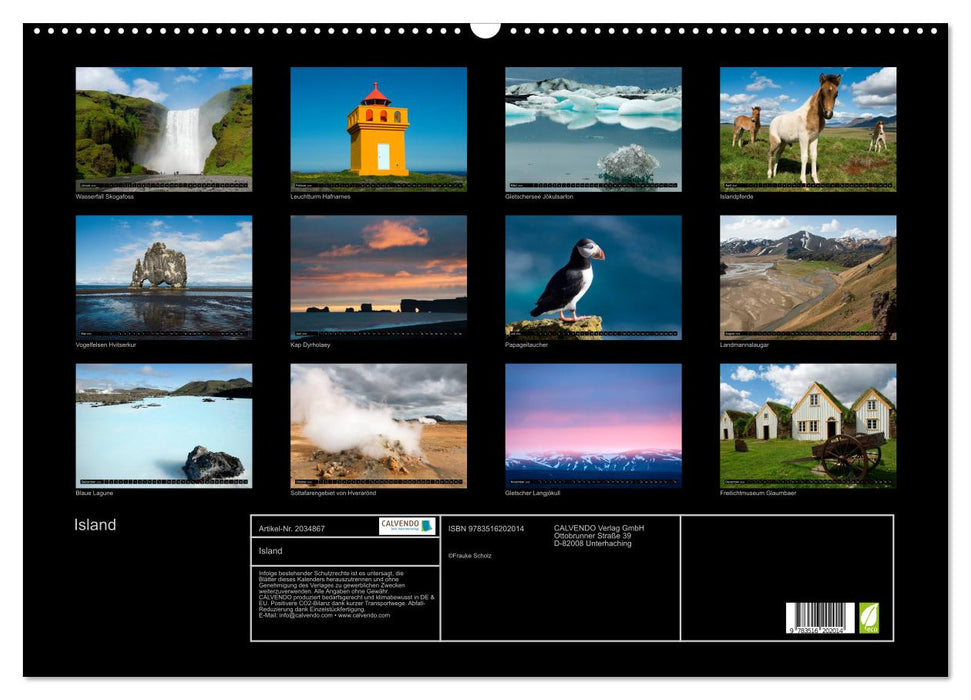Click the green eco leaf logo
Image resolution: width=971 pixels, height=700 pixels.
click(869, 617)
